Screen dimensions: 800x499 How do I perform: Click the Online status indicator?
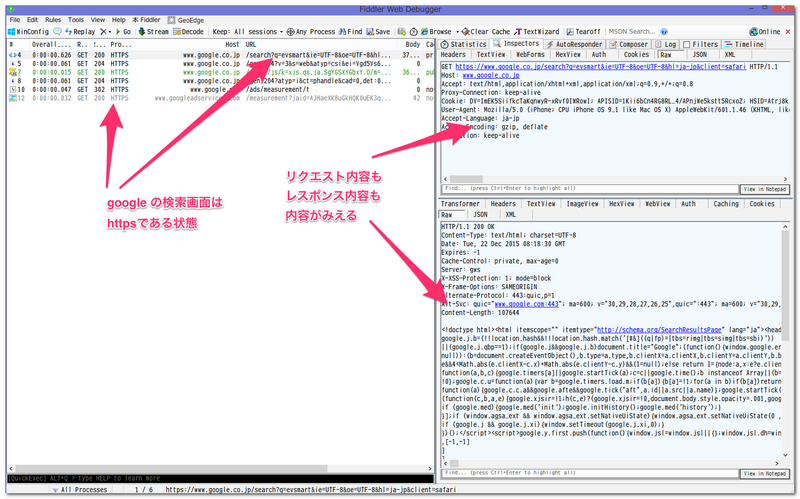click(765, 32)
